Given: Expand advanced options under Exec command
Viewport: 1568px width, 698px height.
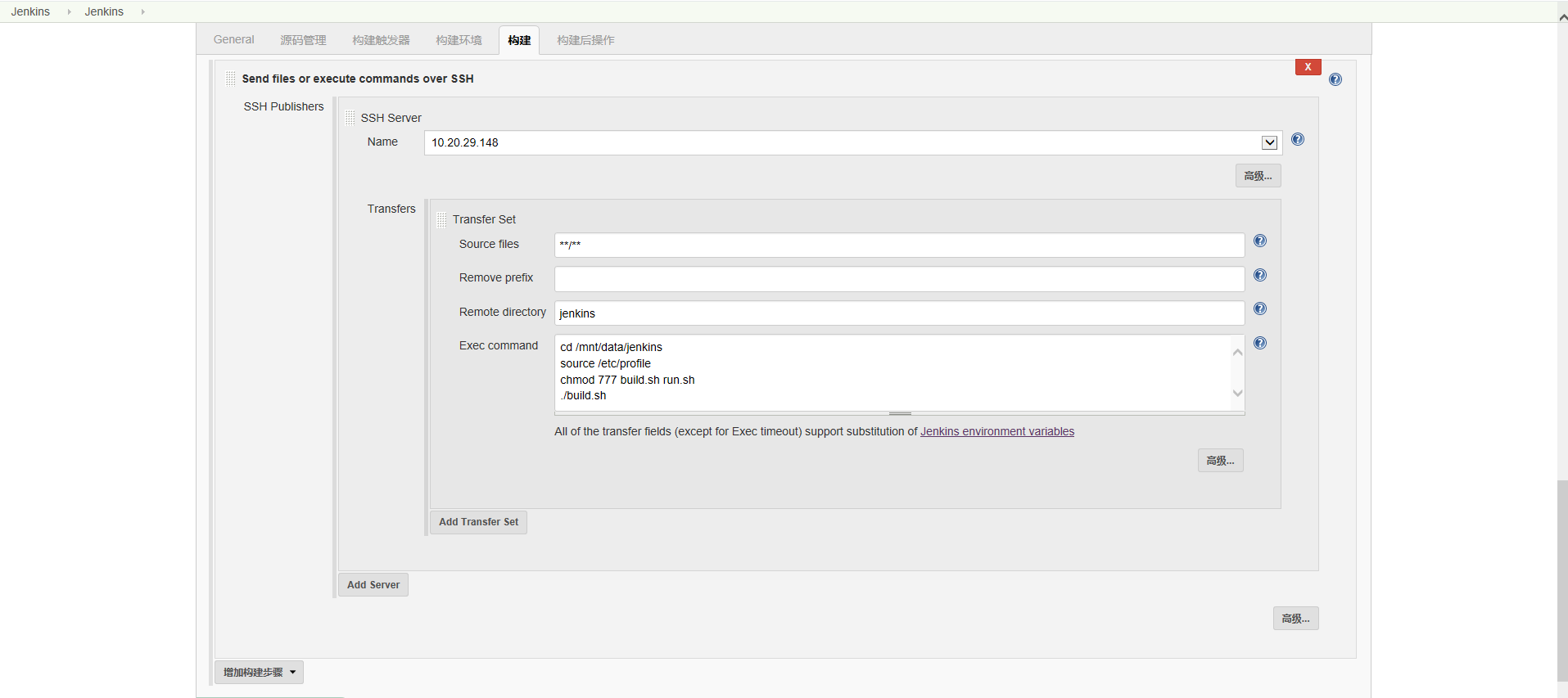Looking at the screenshot, I should point(1220,461).
